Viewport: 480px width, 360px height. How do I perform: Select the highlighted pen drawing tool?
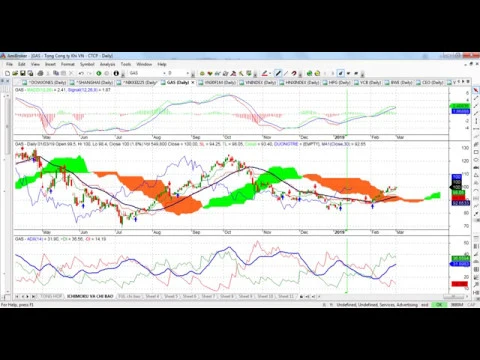(x=278, y=73)
